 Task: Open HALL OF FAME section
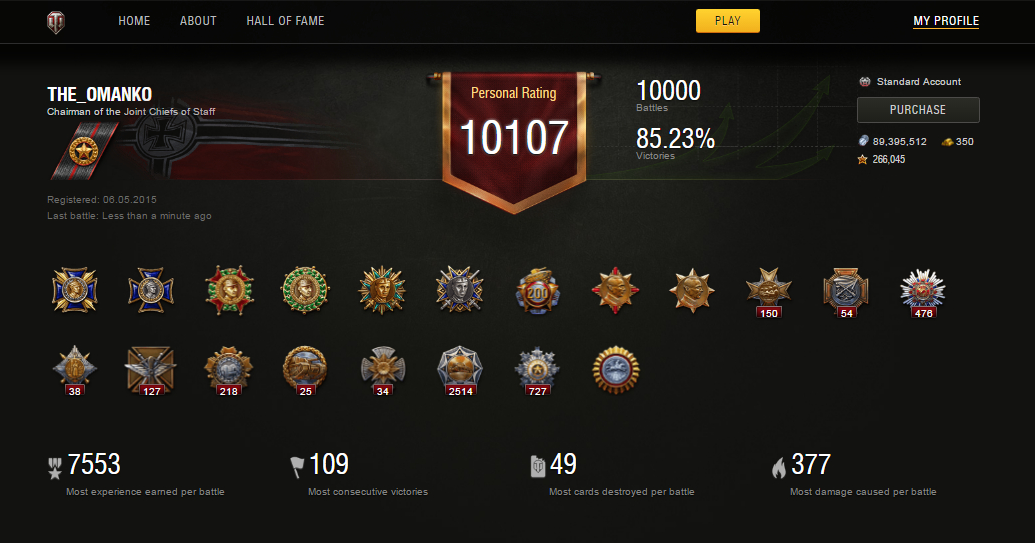285,21
